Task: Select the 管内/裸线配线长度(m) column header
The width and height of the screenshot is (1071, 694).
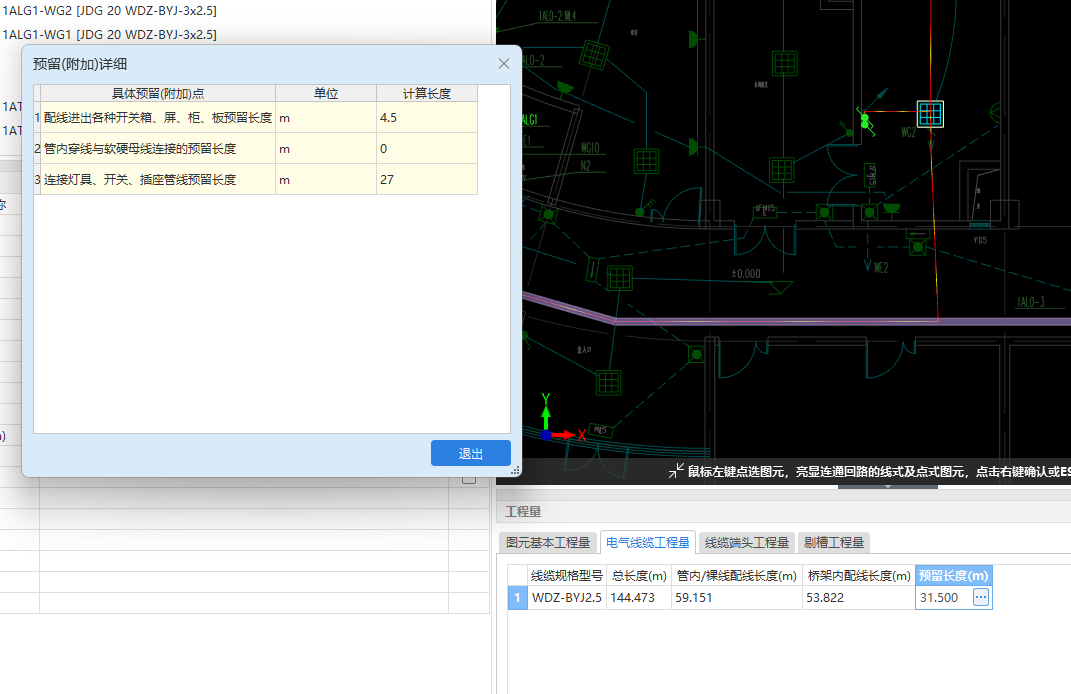Action: point(736,576)
